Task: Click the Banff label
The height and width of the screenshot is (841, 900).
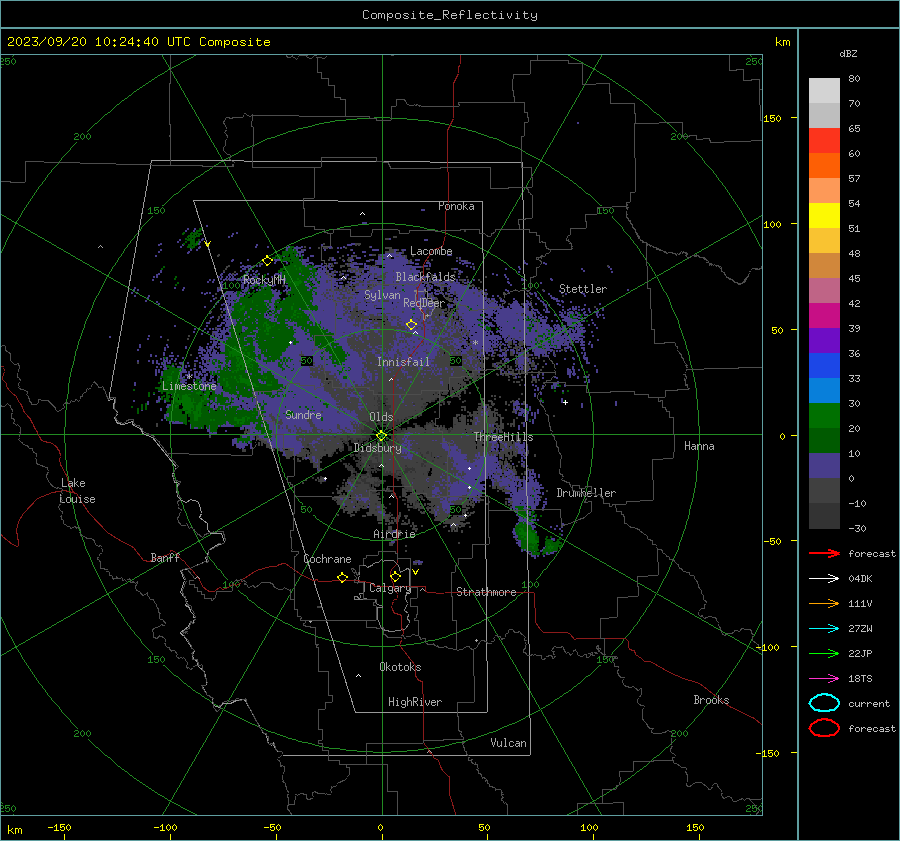Action: (x=165, y=557)
